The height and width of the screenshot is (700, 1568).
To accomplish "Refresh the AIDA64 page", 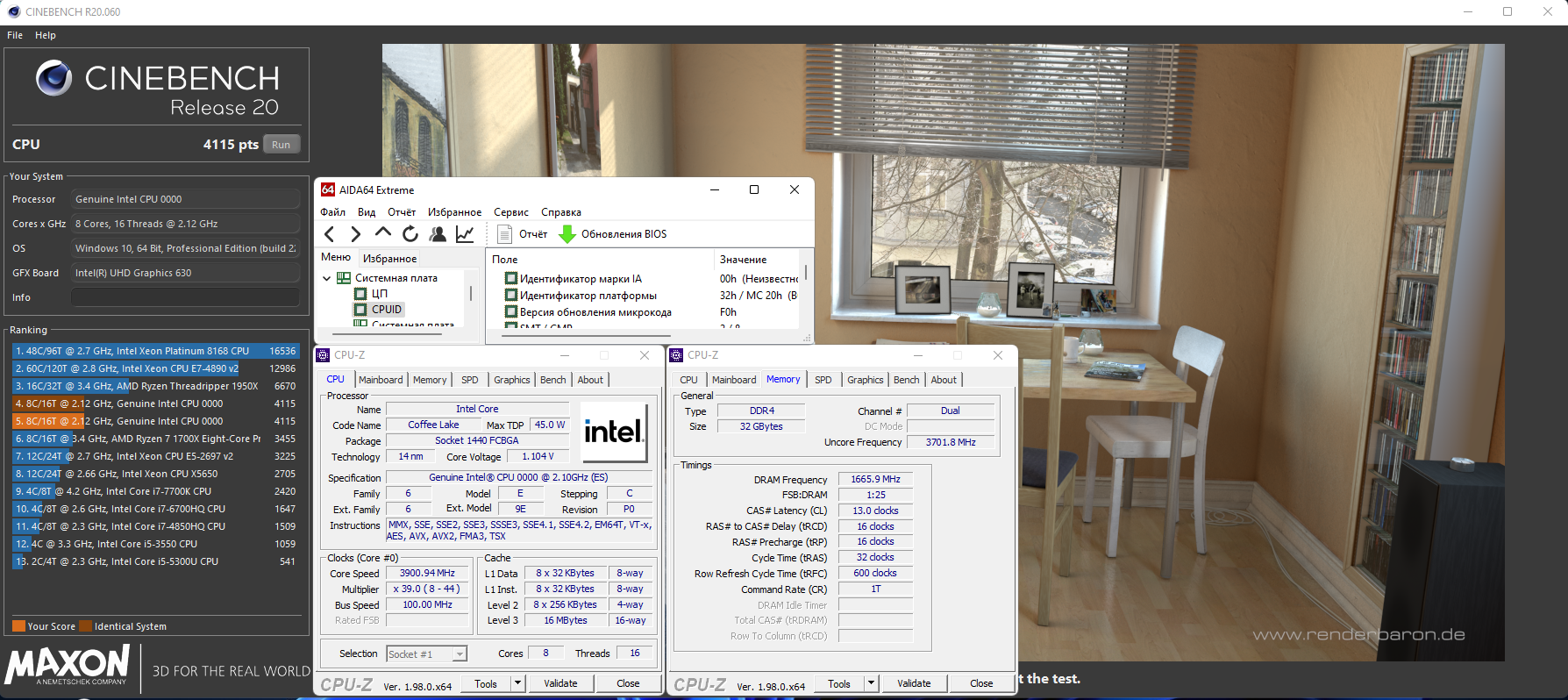I will click(410, 234).
